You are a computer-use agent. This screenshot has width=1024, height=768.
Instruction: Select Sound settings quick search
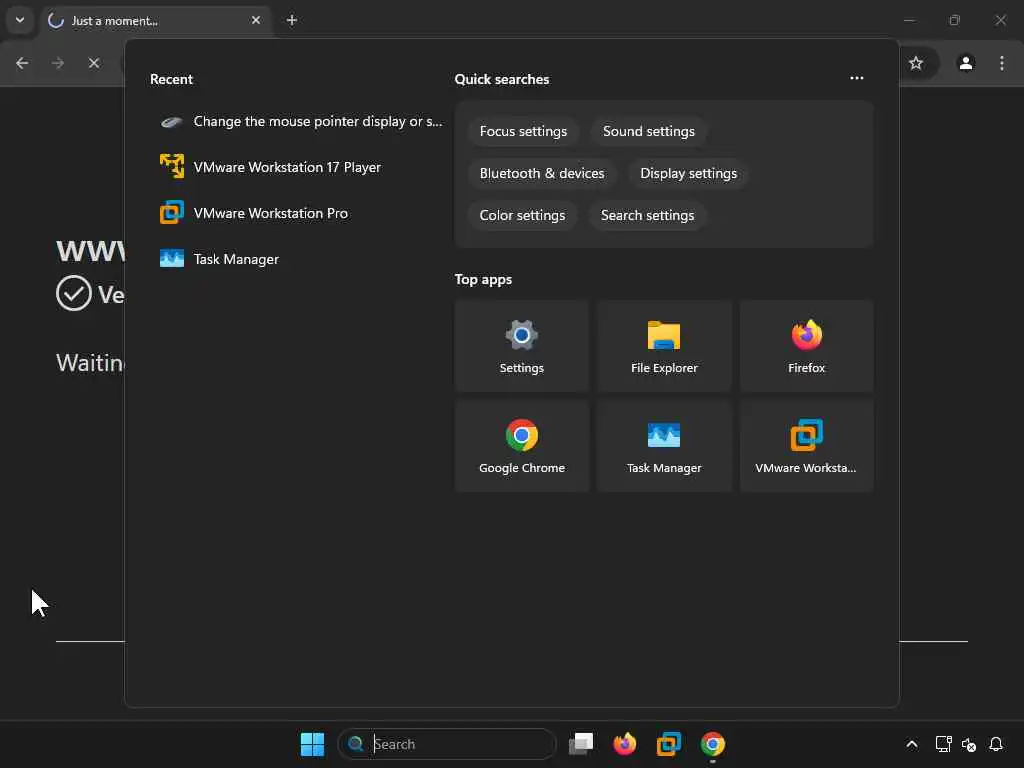click(x=648, y=131)
